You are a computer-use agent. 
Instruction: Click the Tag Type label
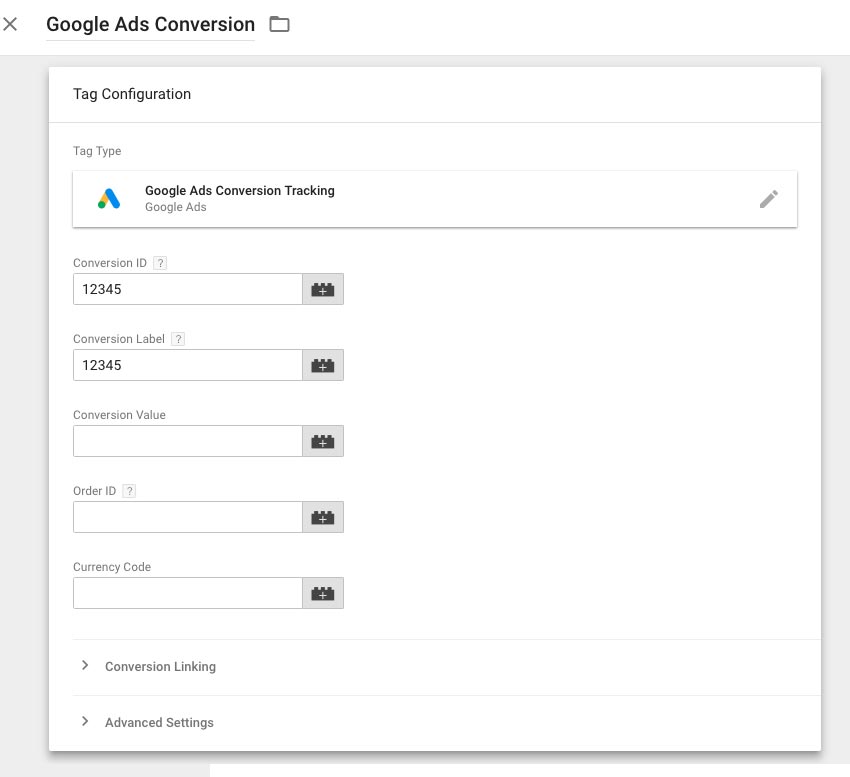tap(97, 151)
